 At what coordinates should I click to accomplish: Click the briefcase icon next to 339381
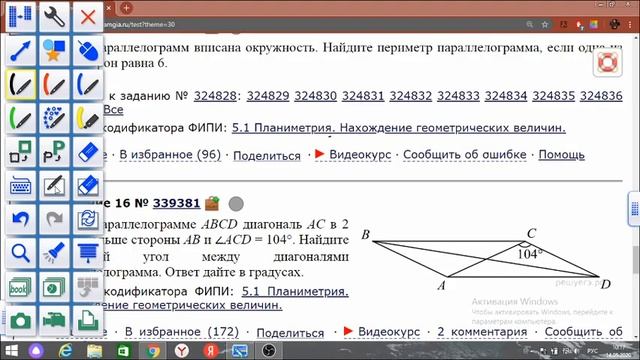[212, 203]
